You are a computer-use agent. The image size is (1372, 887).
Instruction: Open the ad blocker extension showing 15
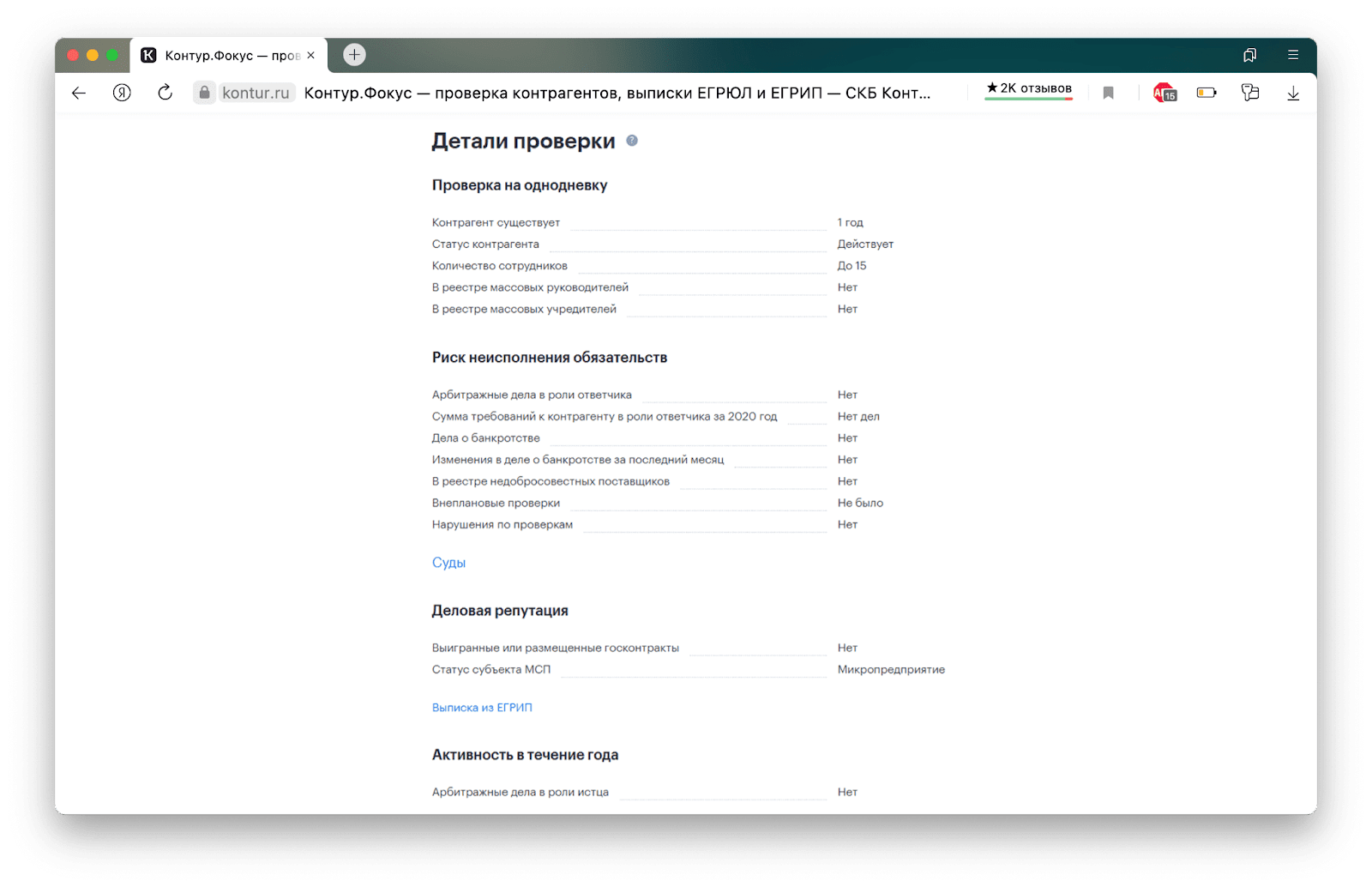point(1164,93)
